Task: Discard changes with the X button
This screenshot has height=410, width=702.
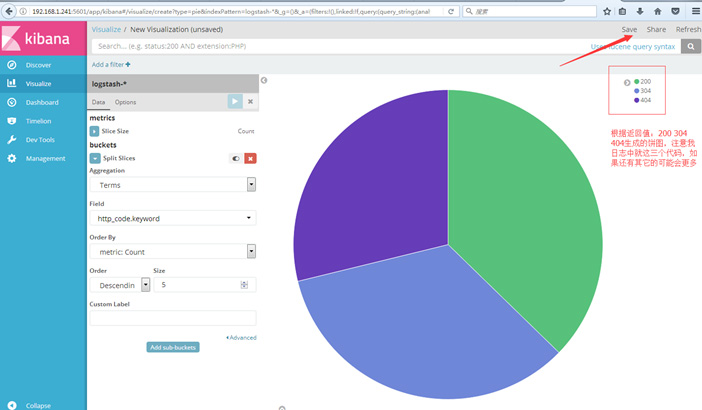Action: click(250, 101)
